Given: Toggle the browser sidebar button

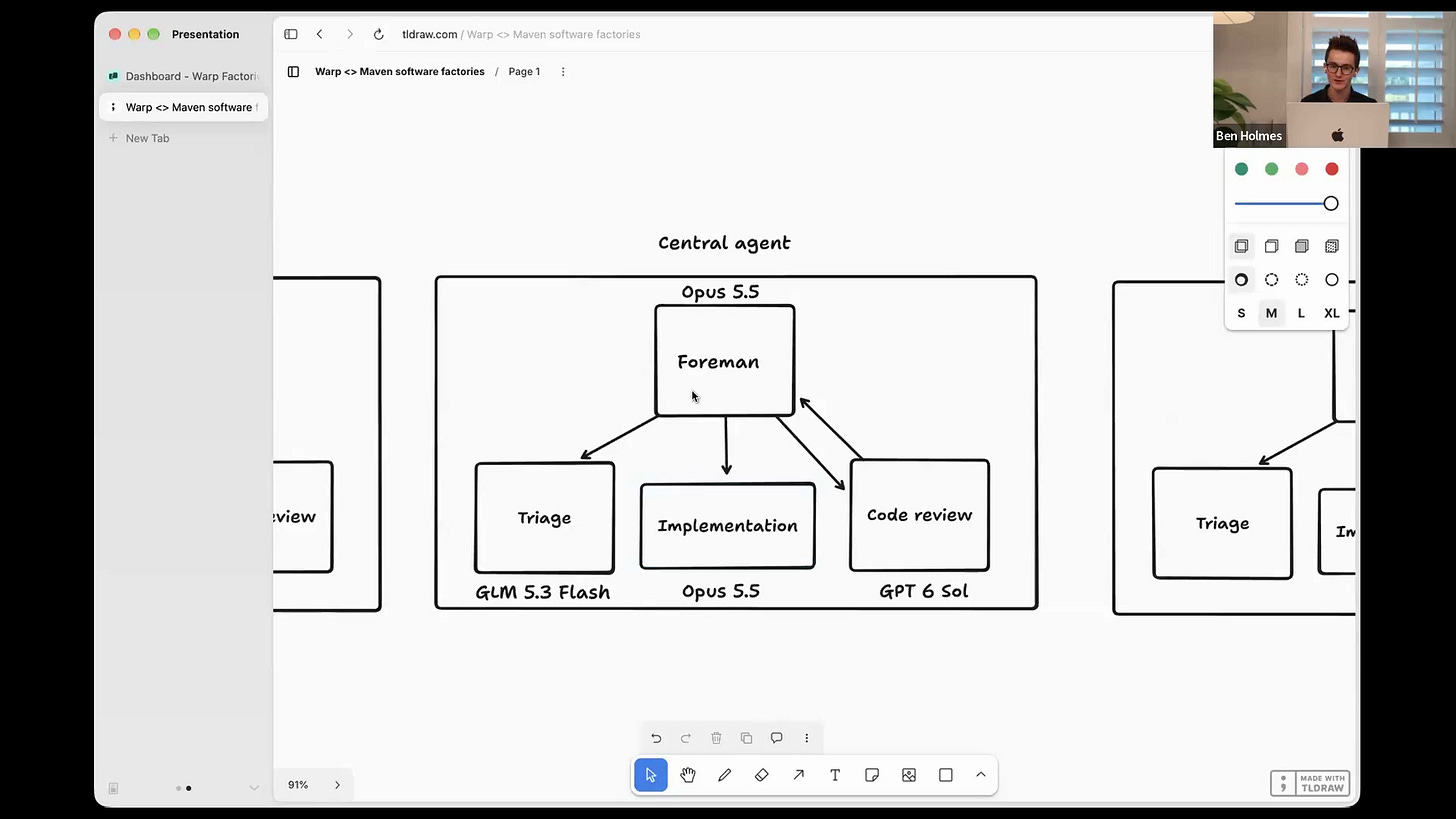Looking at the screenshot, I should 291,34.
